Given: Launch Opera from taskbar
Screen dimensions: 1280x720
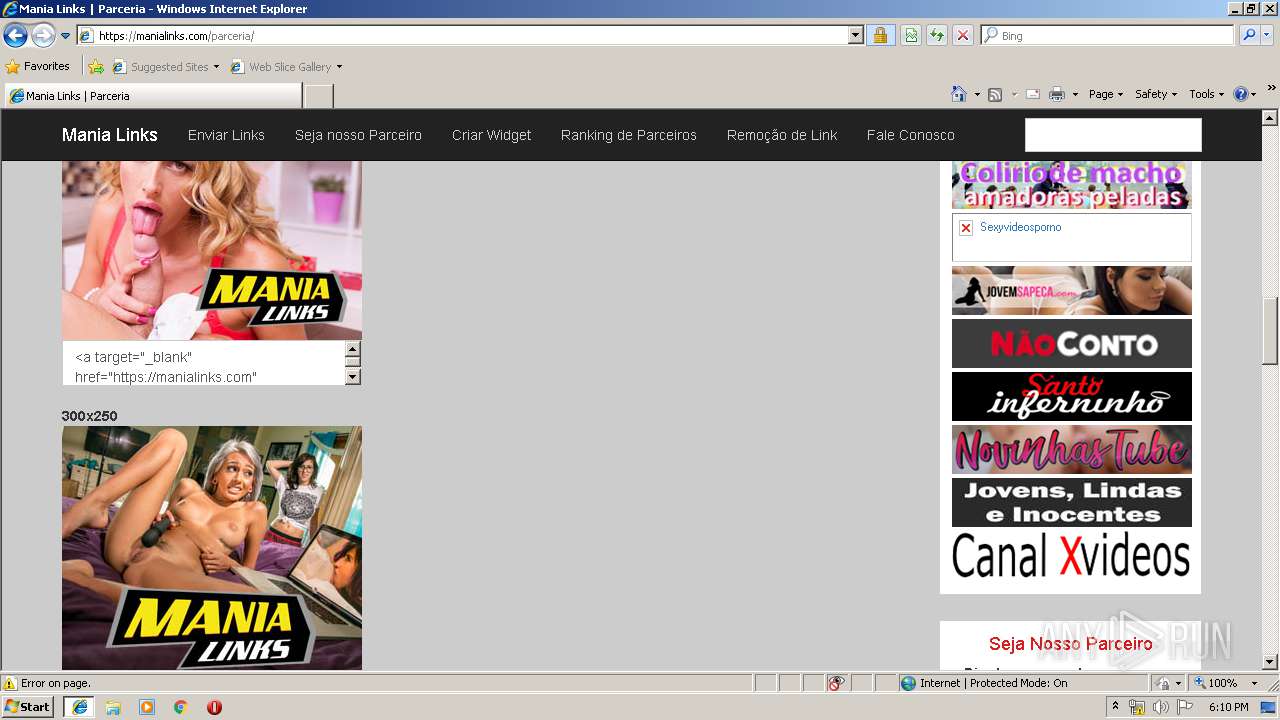Looking at the screenshot, I should click(x=214, y=707).
